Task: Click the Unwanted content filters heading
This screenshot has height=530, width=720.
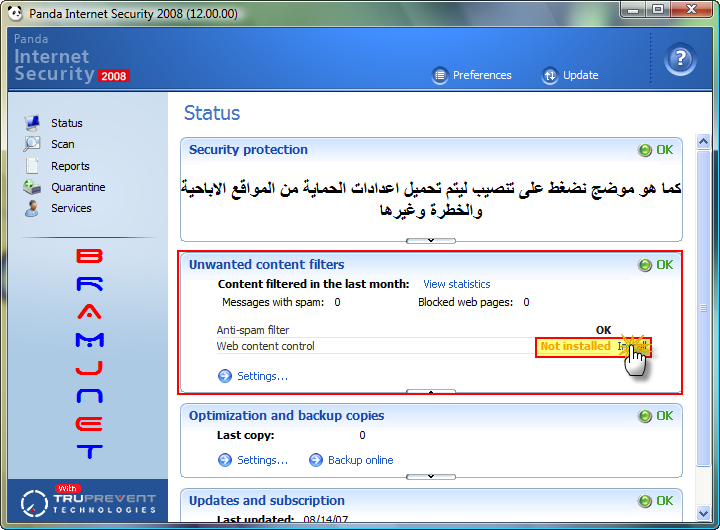Action: click(x=267, y=265)
